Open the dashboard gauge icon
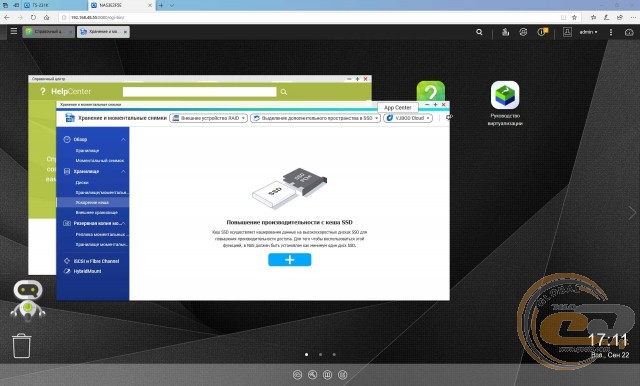 (629, 32)
